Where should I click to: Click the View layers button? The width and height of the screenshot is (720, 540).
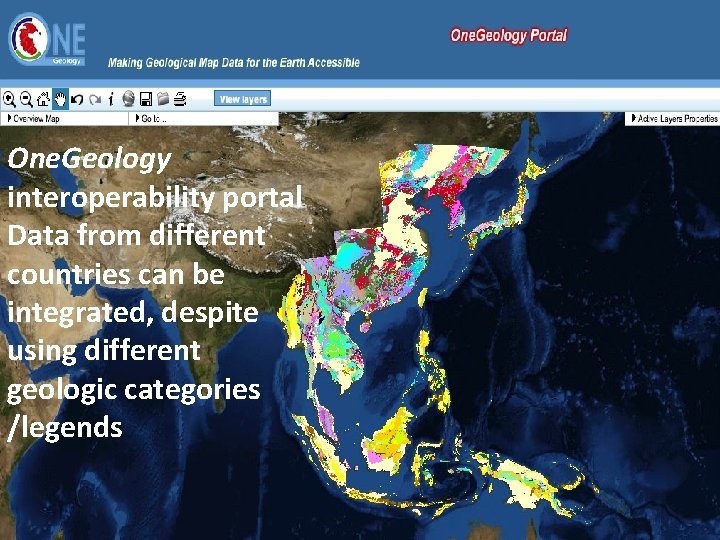coord(242,99)
